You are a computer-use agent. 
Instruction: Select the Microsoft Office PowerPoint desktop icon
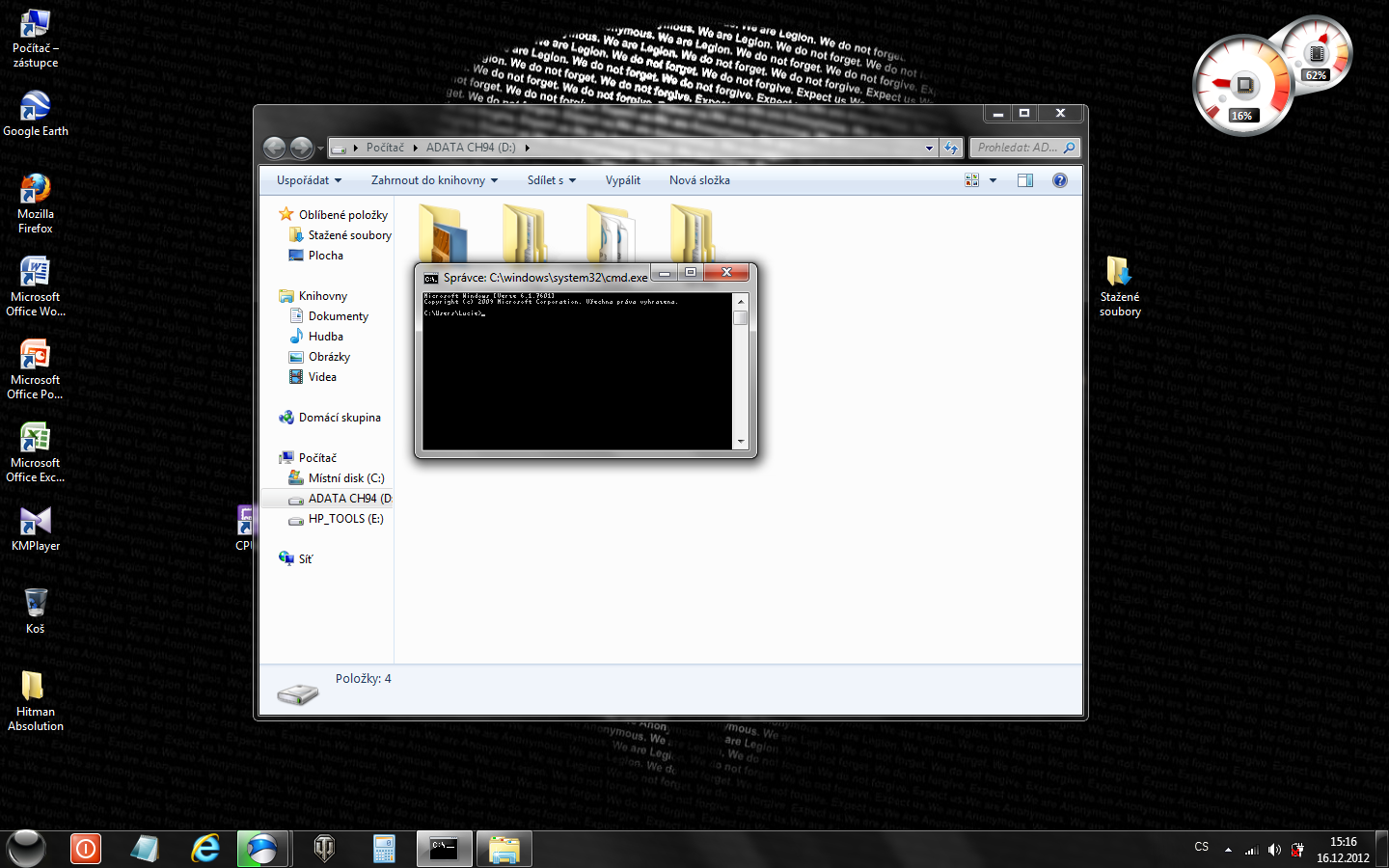(x=36, y=369)
